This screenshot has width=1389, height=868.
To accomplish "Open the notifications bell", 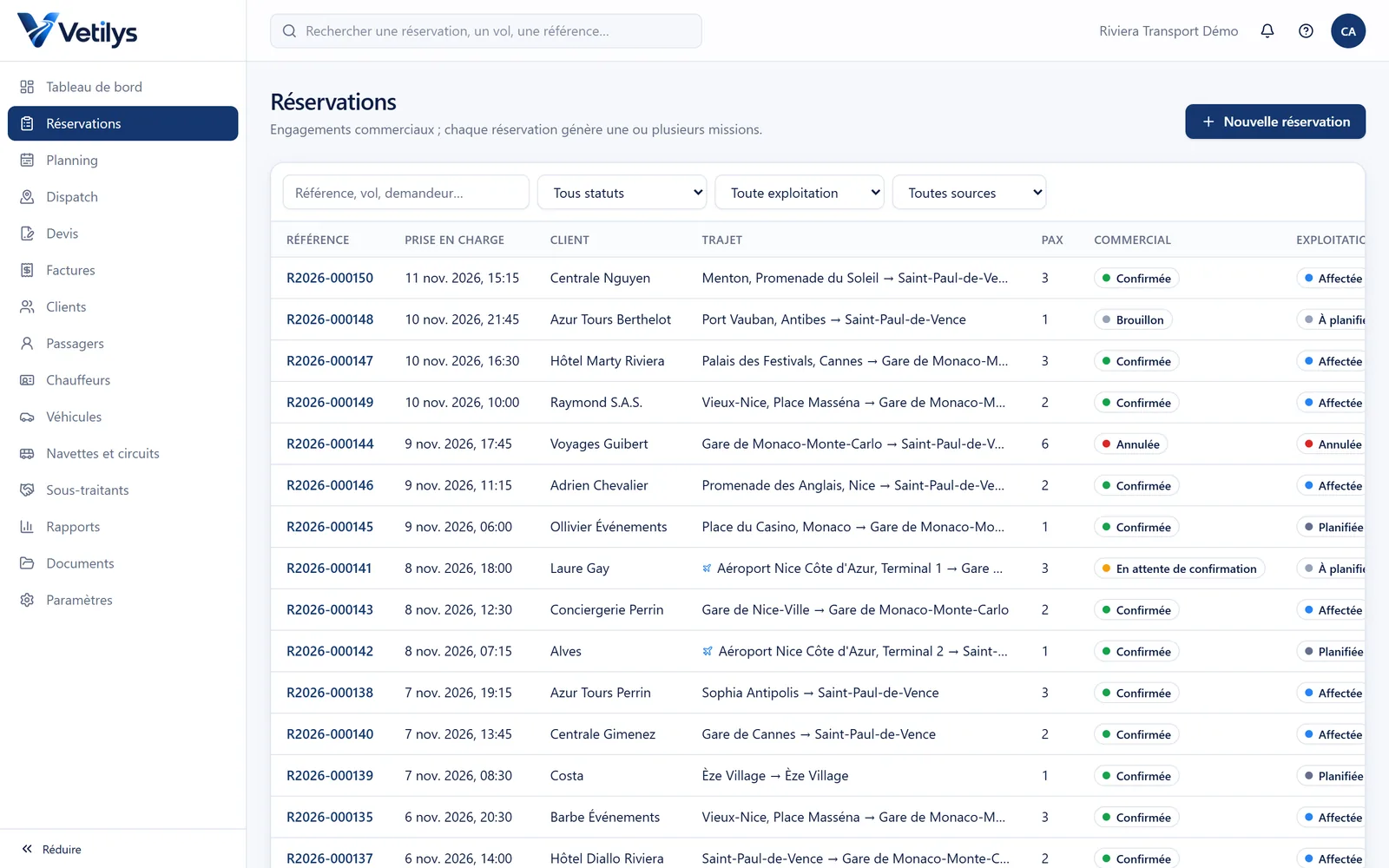I will tap(1267, 31).
